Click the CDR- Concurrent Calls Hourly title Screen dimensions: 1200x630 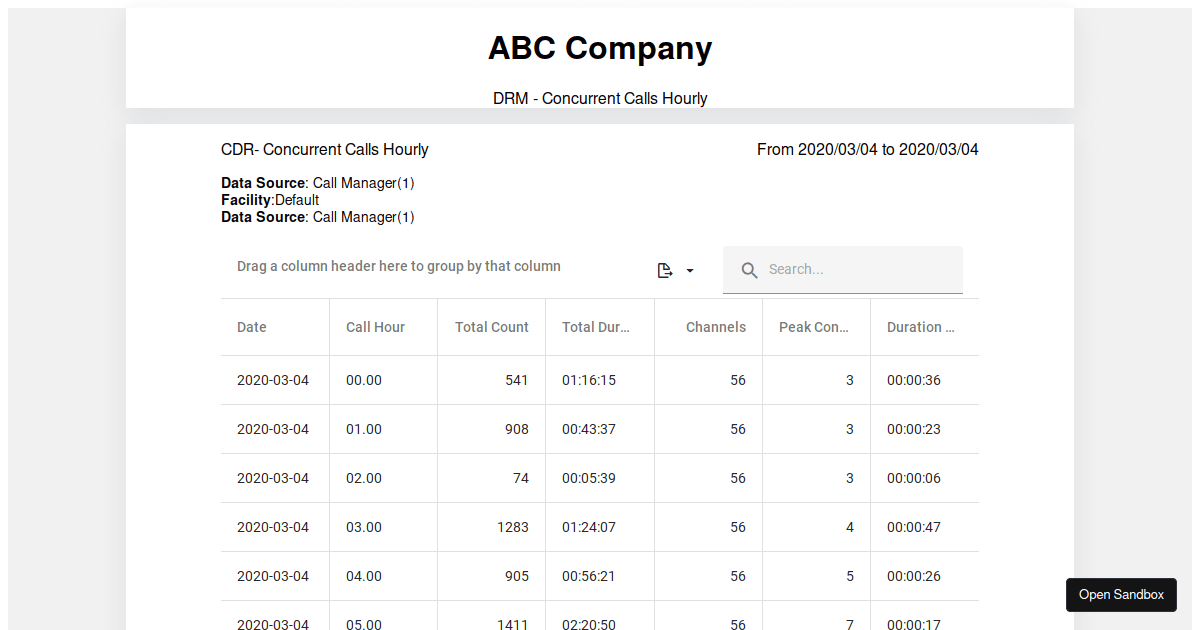325,149
